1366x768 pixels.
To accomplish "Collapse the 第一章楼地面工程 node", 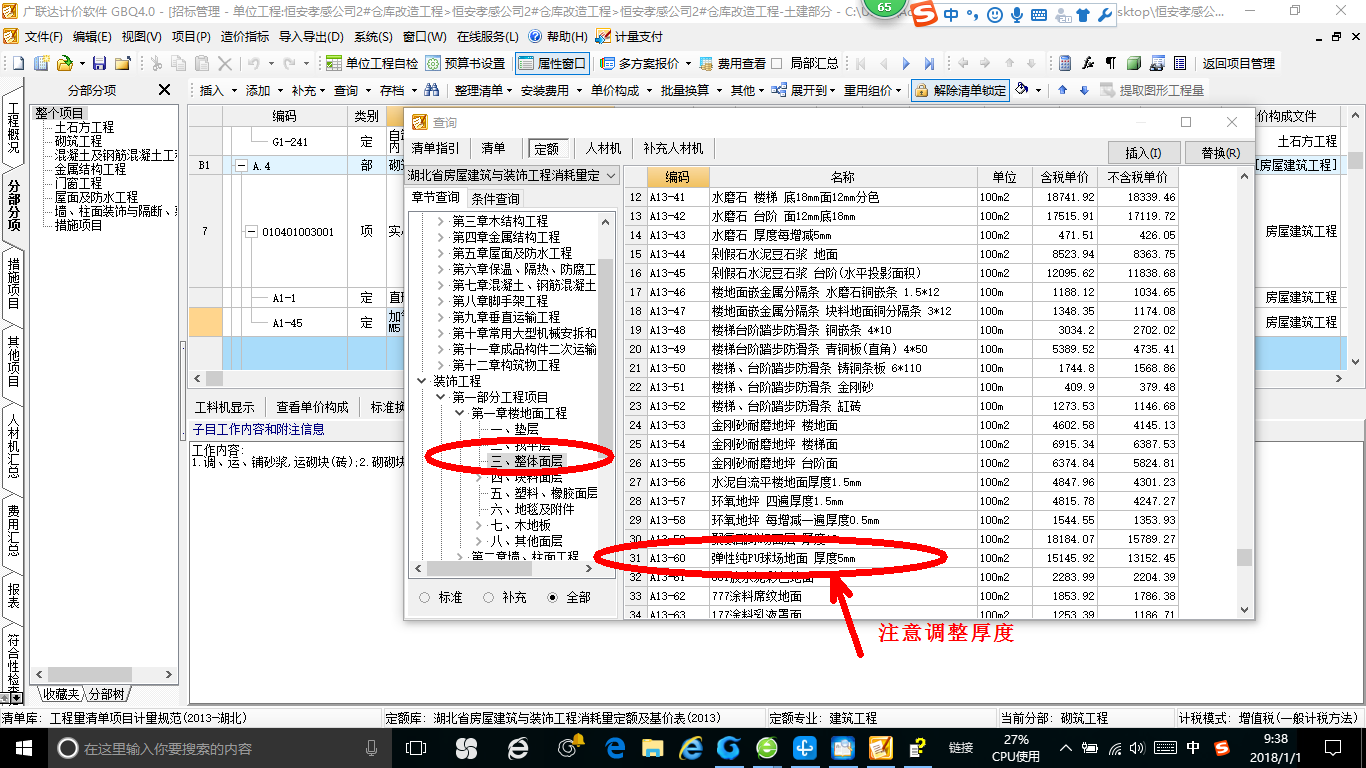I will click(x=460, y=413).
